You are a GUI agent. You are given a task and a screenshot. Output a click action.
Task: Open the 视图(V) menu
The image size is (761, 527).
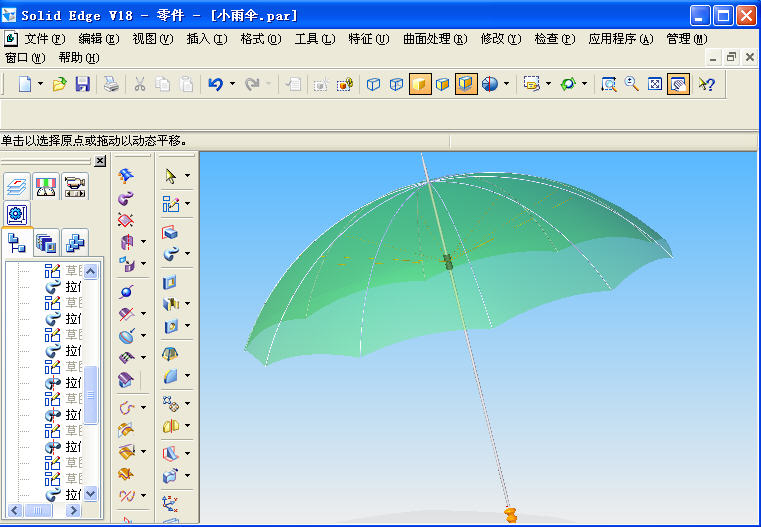[153, 39]
